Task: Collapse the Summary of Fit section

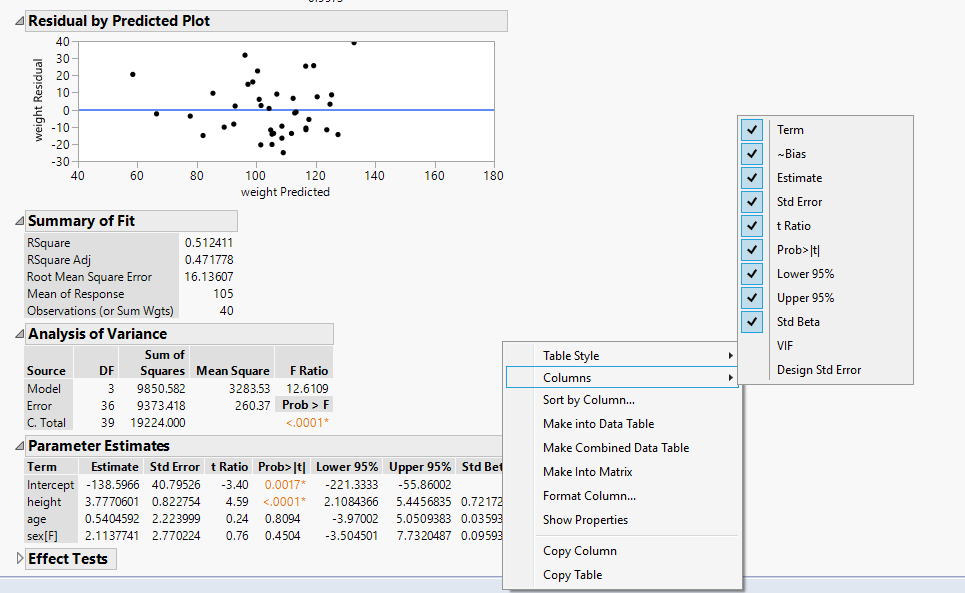Action: point(20,222)
